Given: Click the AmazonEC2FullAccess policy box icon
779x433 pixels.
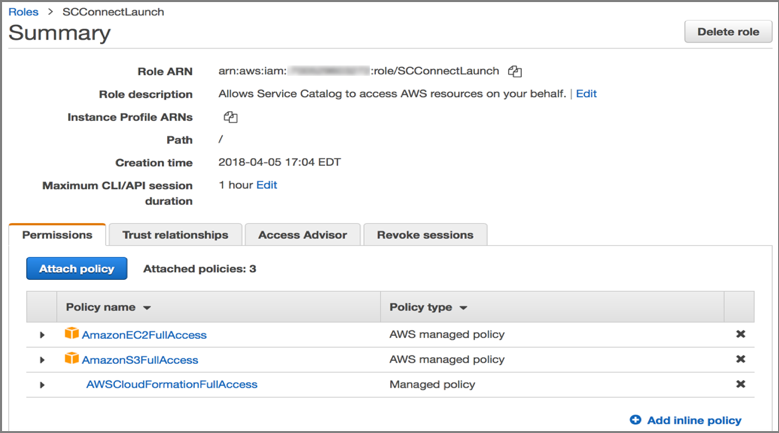Looking at the screenshot, I should (x=72, y=333).
